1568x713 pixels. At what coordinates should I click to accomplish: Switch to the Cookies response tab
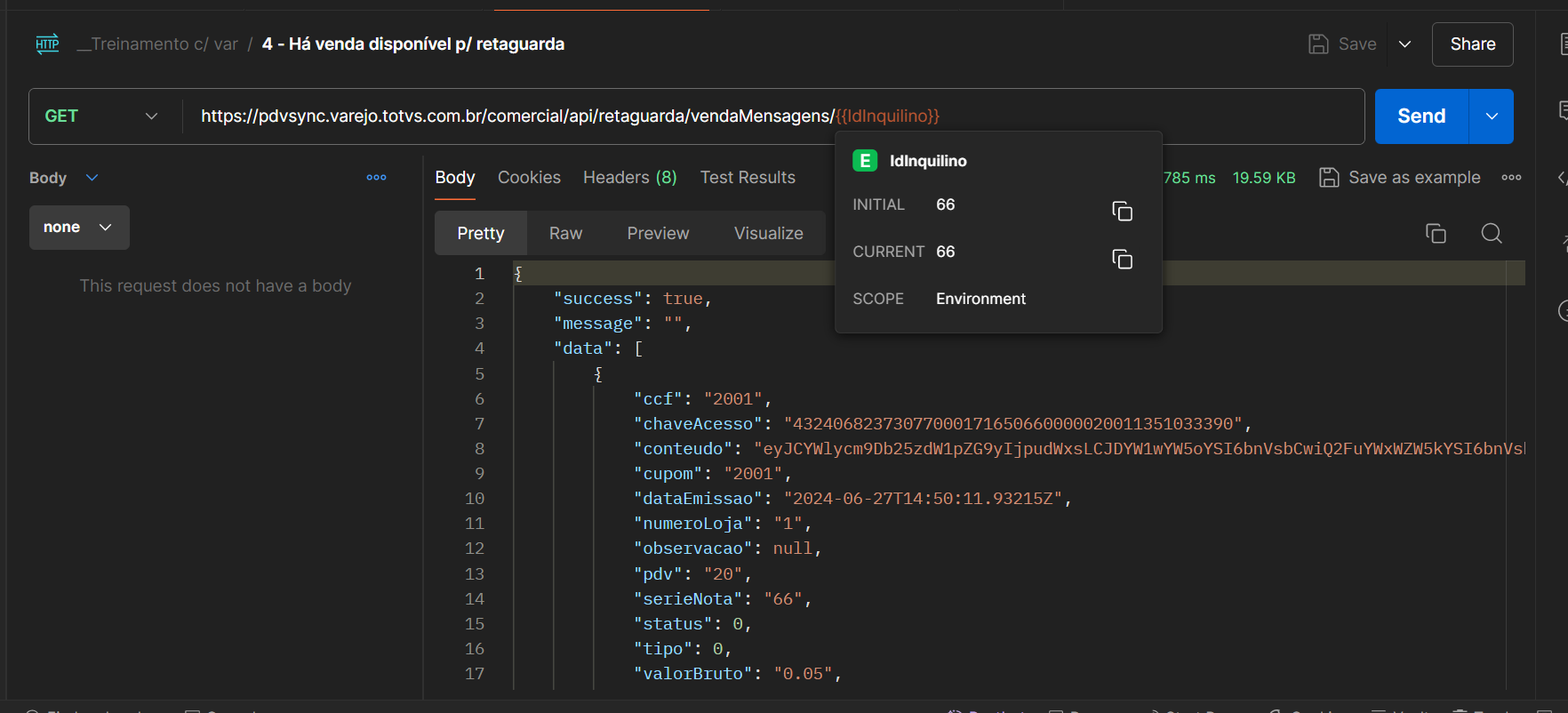[x=529, y=178]
